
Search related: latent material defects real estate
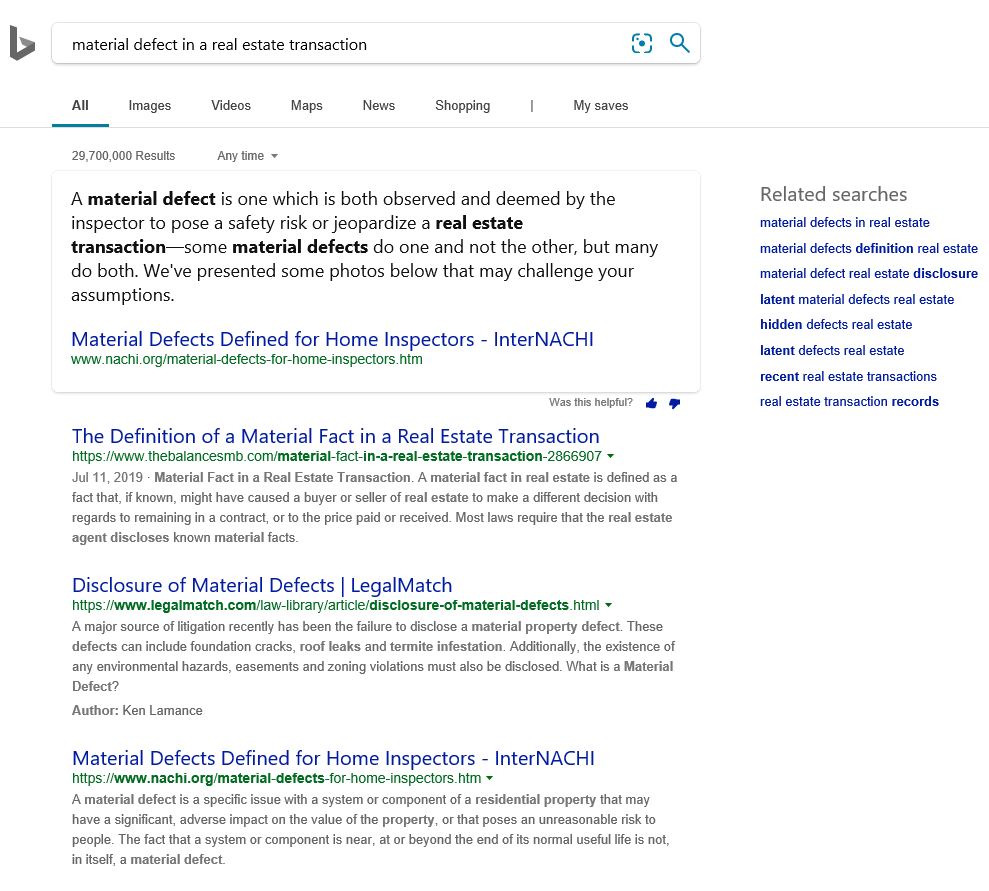857,300
